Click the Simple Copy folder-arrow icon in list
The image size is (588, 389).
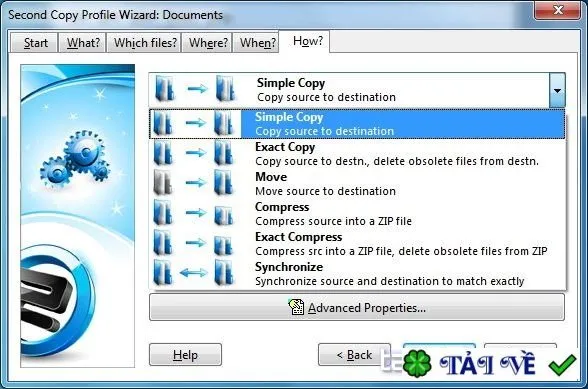pyautogui.click(x=195, y=123)
